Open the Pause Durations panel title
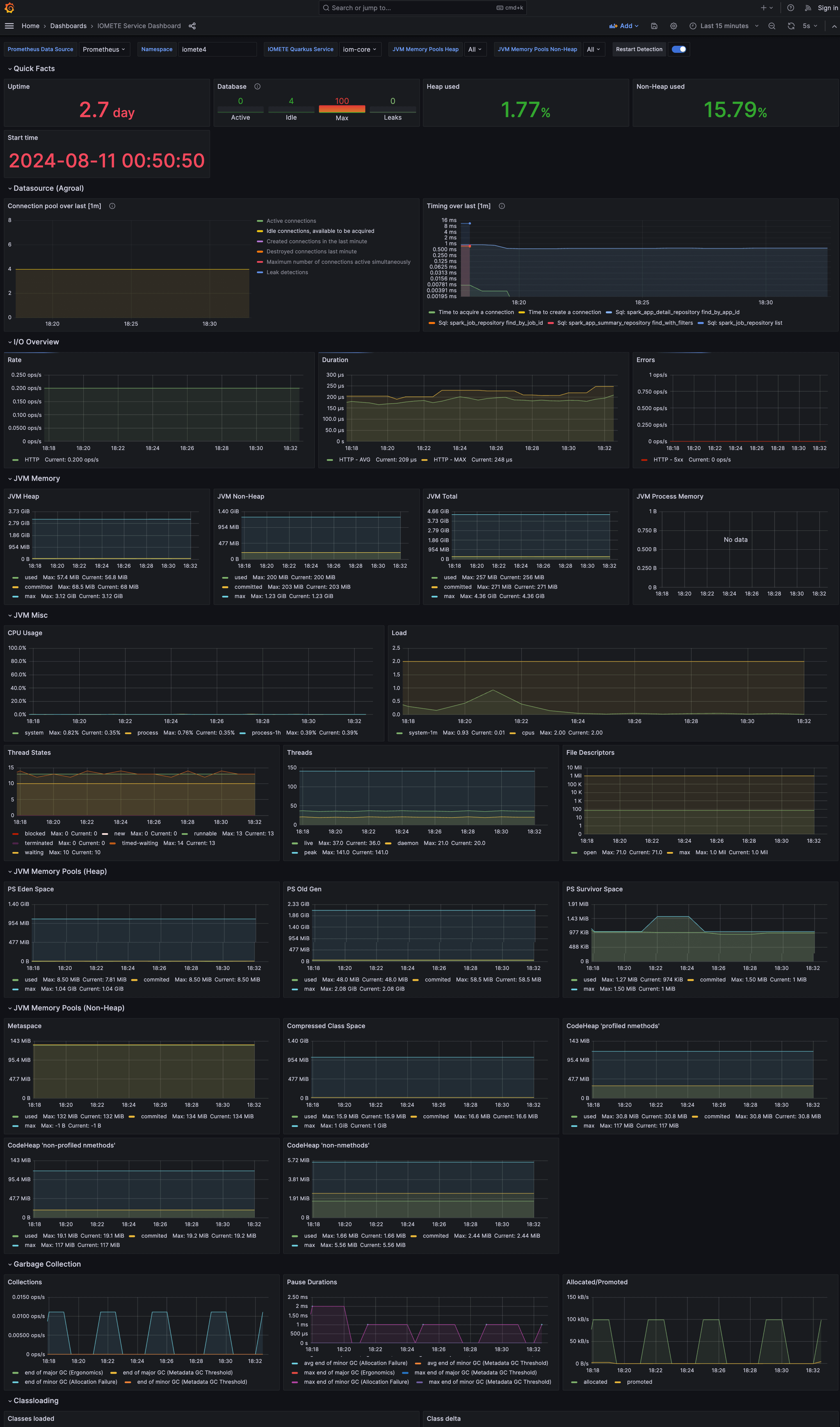The width and height of the screenshot is (840, 1427). [312, 1282]
